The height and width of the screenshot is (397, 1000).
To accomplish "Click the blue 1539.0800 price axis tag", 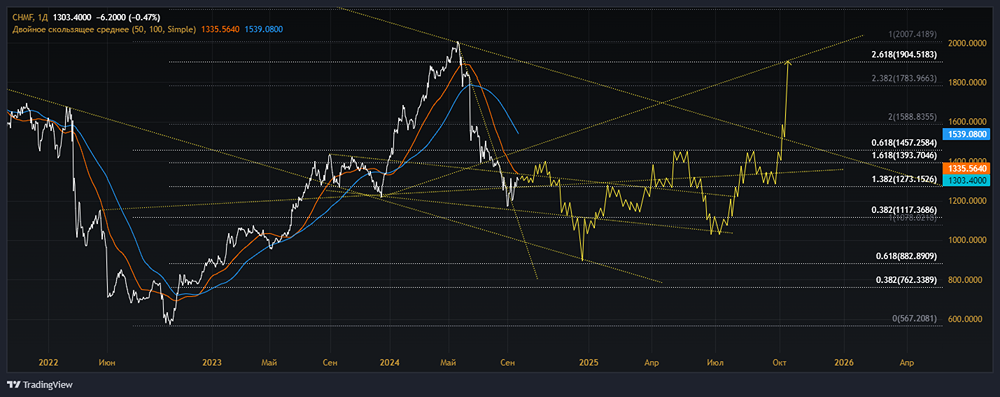I will point(968,134).
